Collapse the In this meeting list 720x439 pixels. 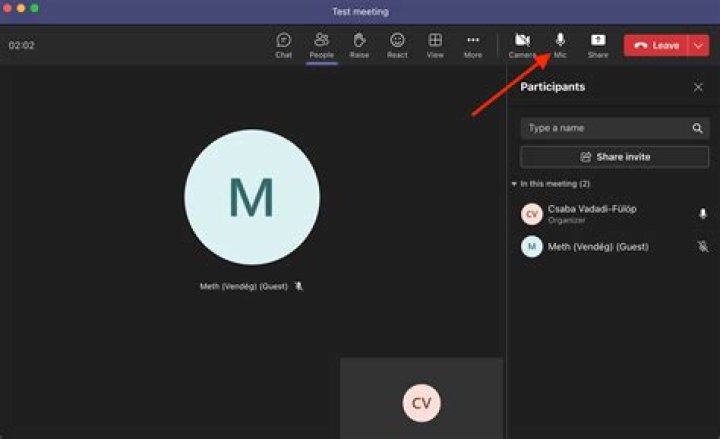514,184
